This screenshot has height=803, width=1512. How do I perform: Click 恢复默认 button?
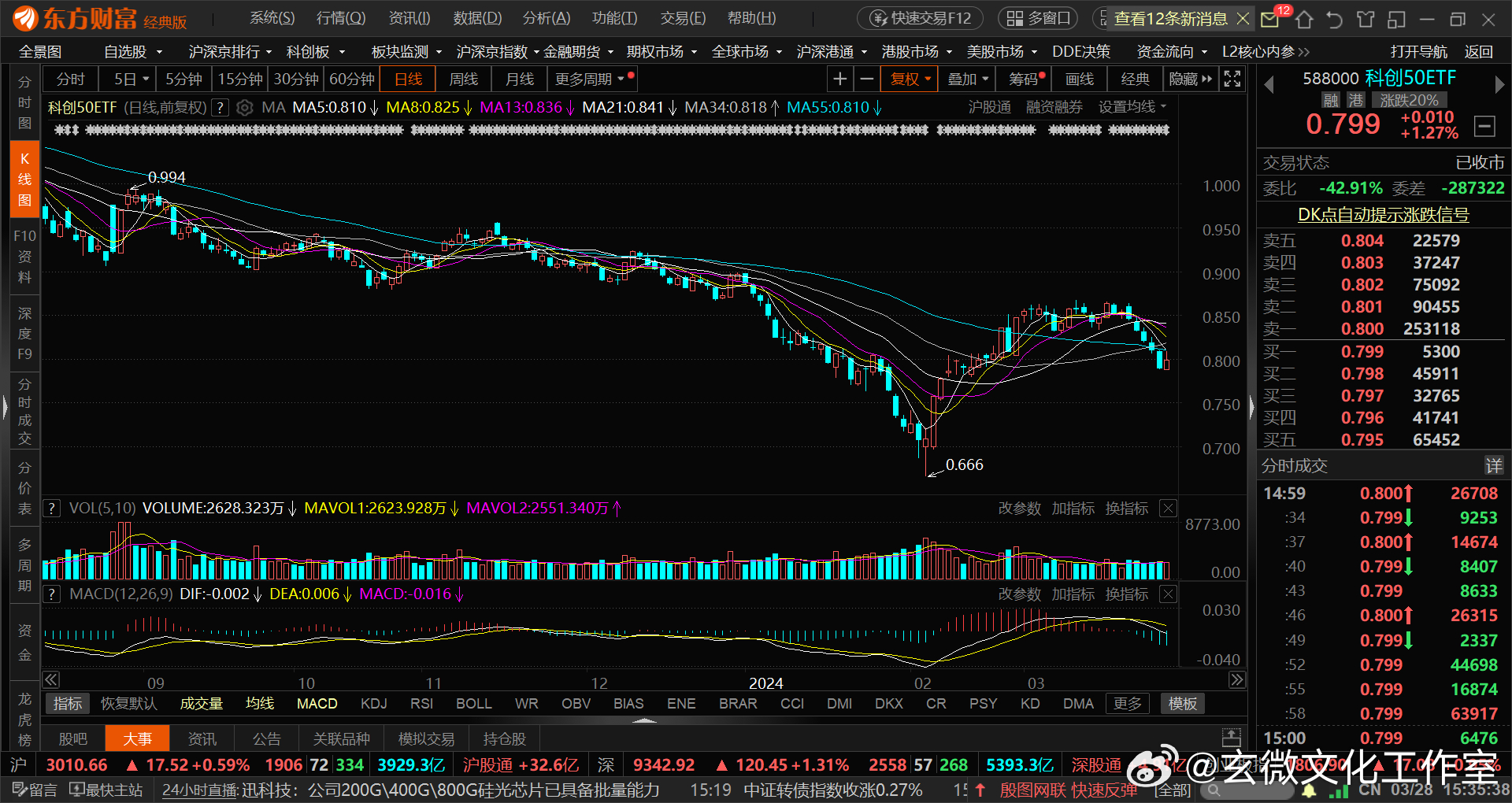pyautogui.click(x=128, y=703)
